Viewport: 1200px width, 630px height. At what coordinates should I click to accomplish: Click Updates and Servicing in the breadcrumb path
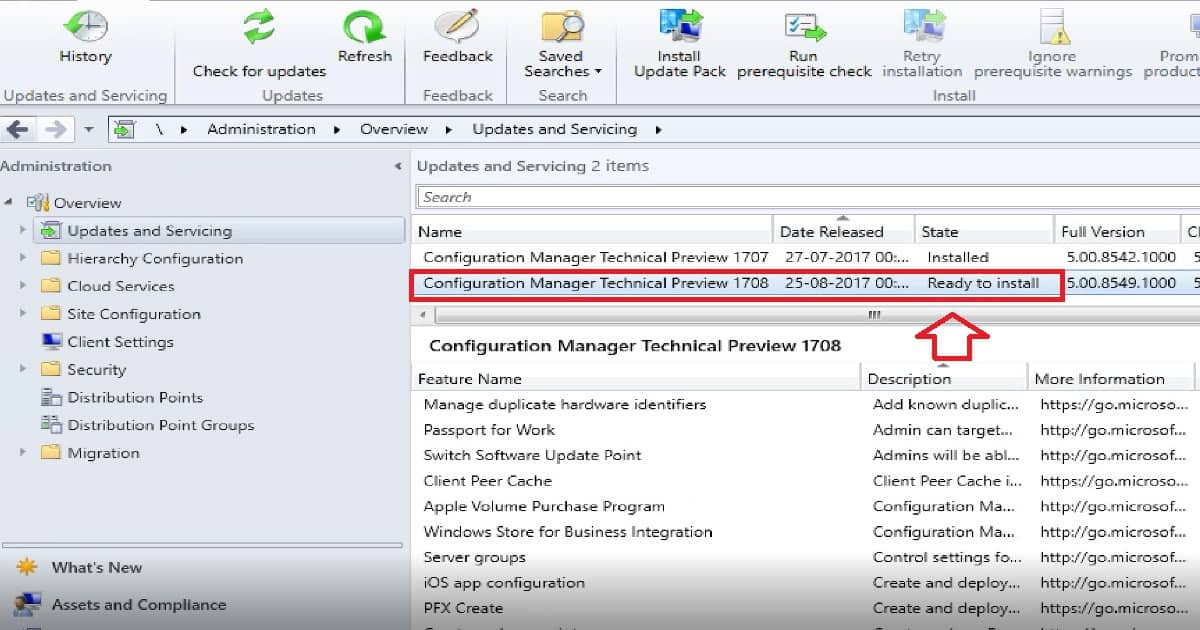554,129
